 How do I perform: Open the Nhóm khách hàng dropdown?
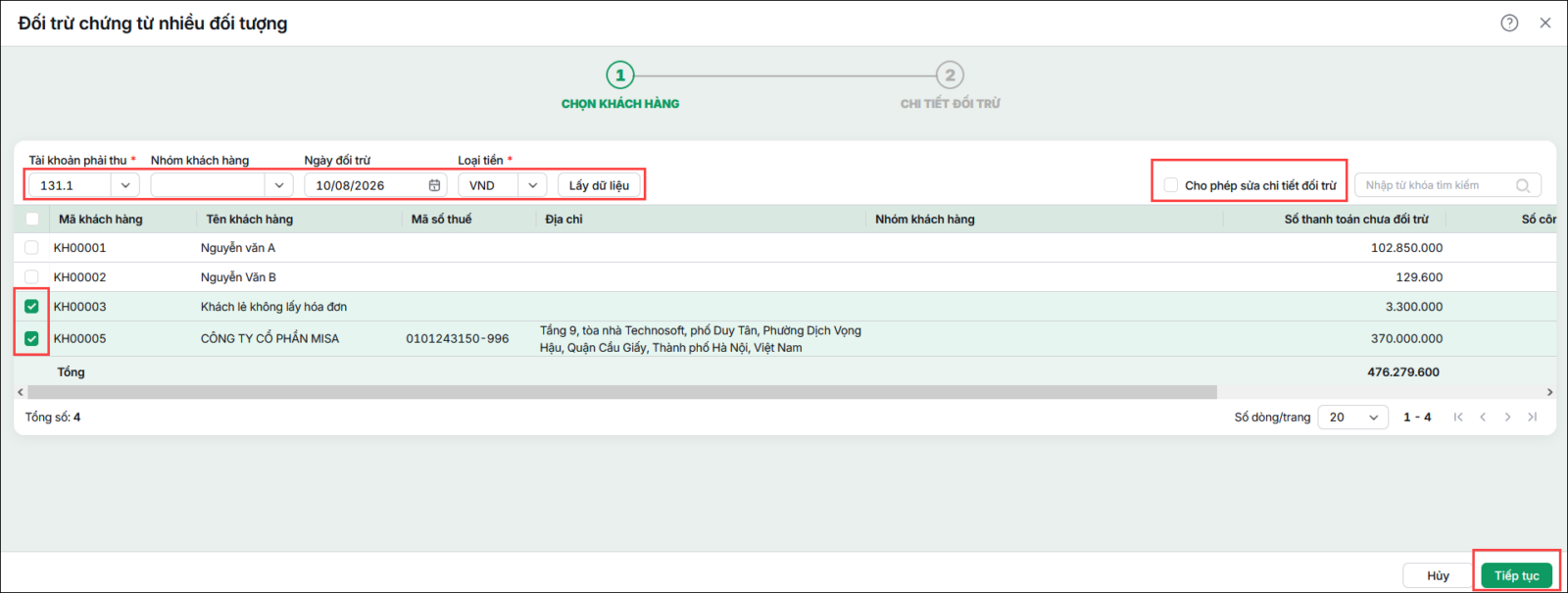tap(279, 185)
